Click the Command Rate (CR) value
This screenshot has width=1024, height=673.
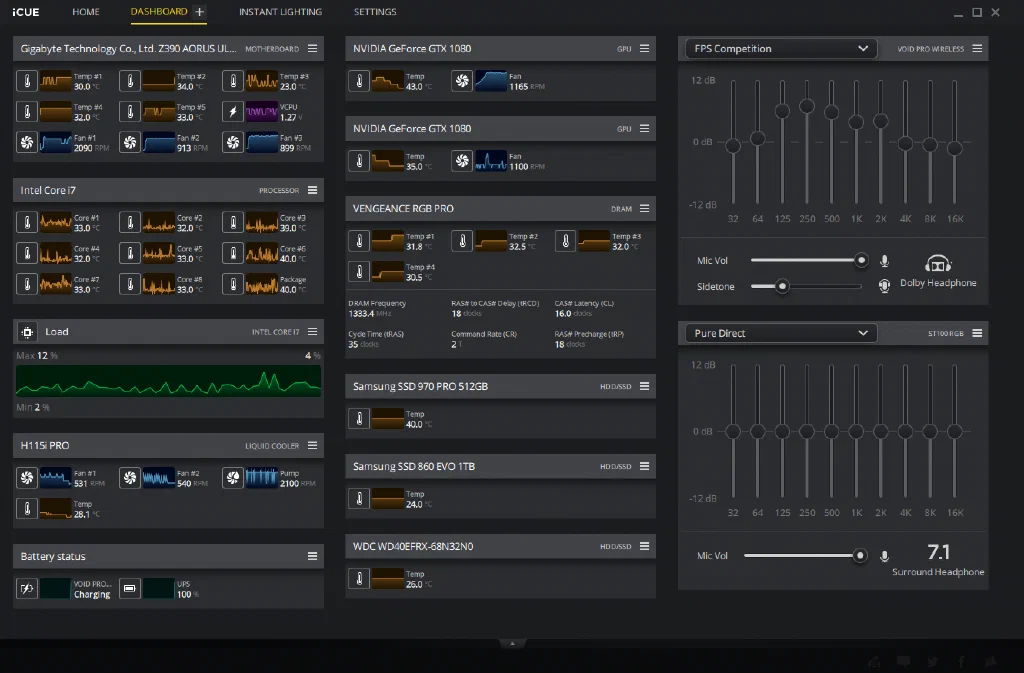[456, 345]
